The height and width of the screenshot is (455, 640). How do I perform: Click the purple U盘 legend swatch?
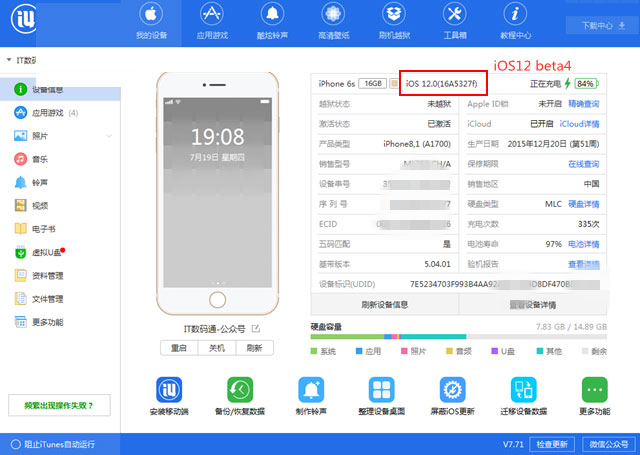[x=495, y=351]
